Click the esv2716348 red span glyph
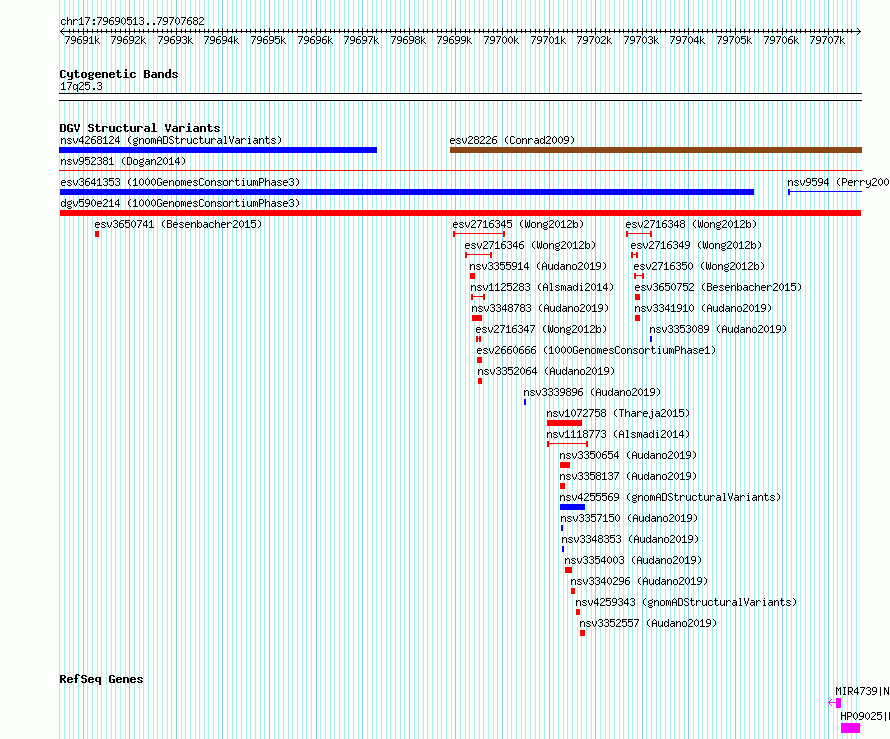 coord(639,234)
